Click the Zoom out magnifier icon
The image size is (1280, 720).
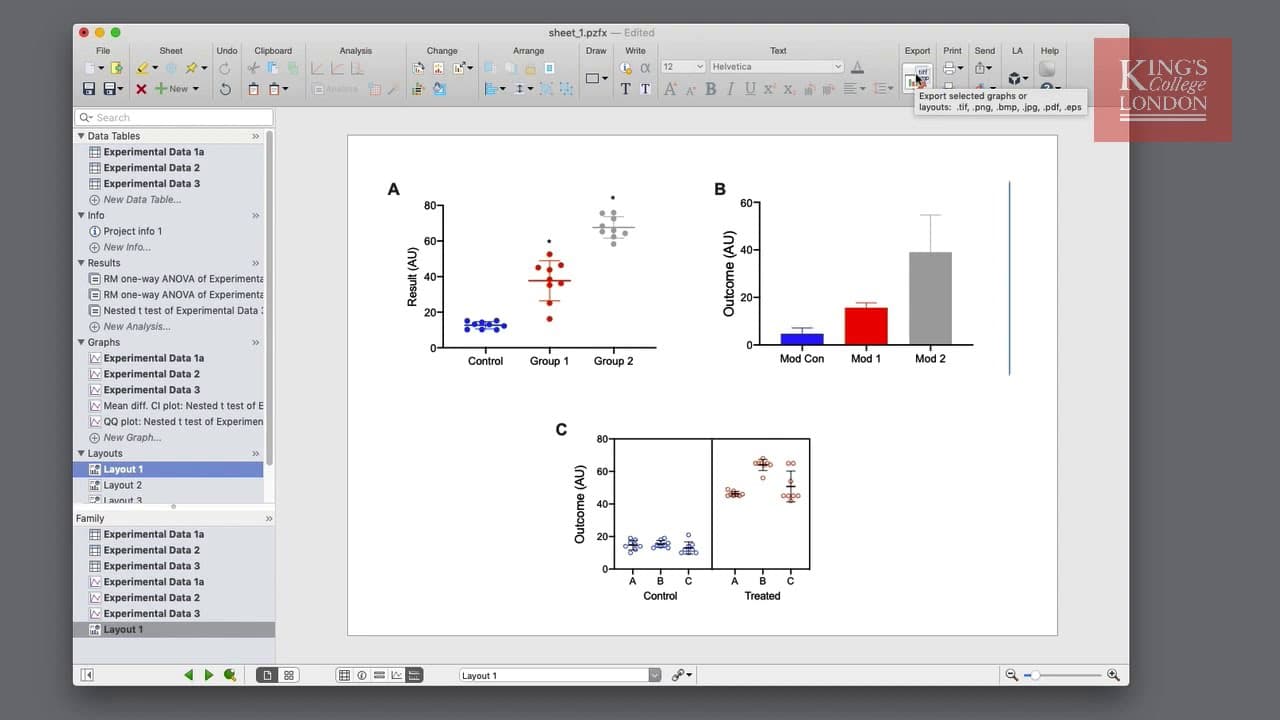pos(1011,675)
